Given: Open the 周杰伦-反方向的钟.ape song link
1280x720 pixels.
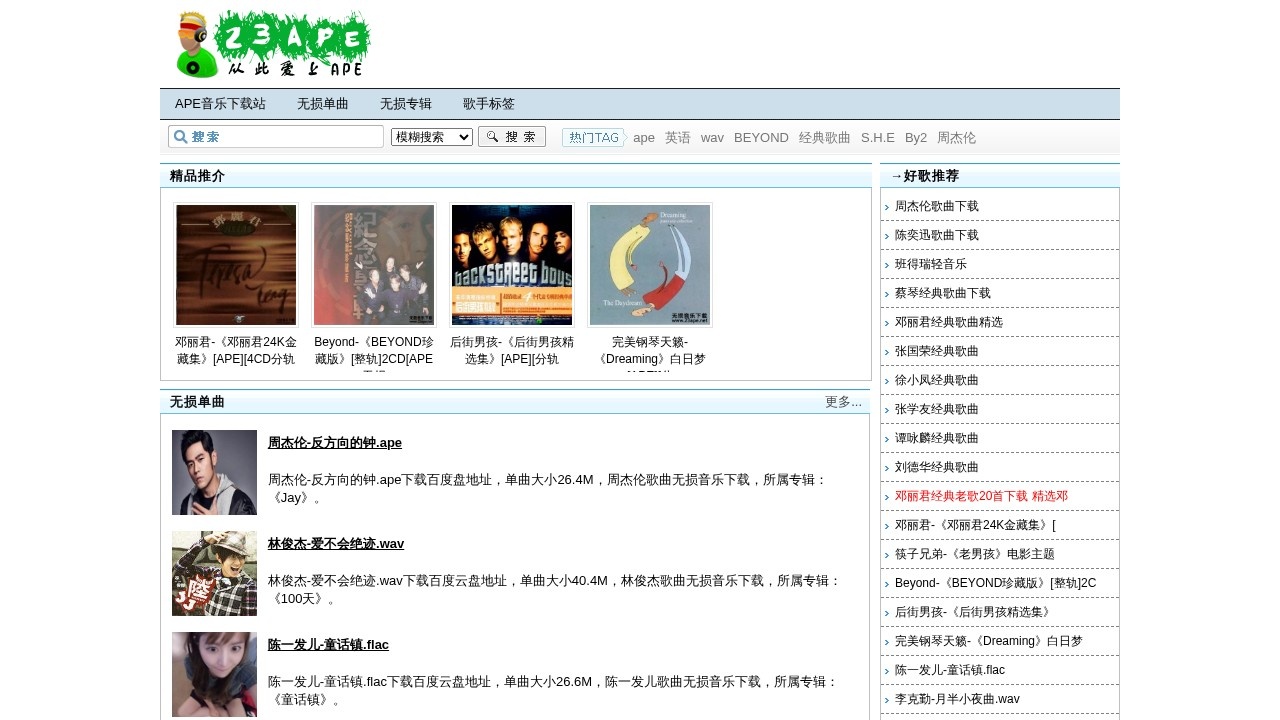Looking at the screenshot, I should point(335,443).
